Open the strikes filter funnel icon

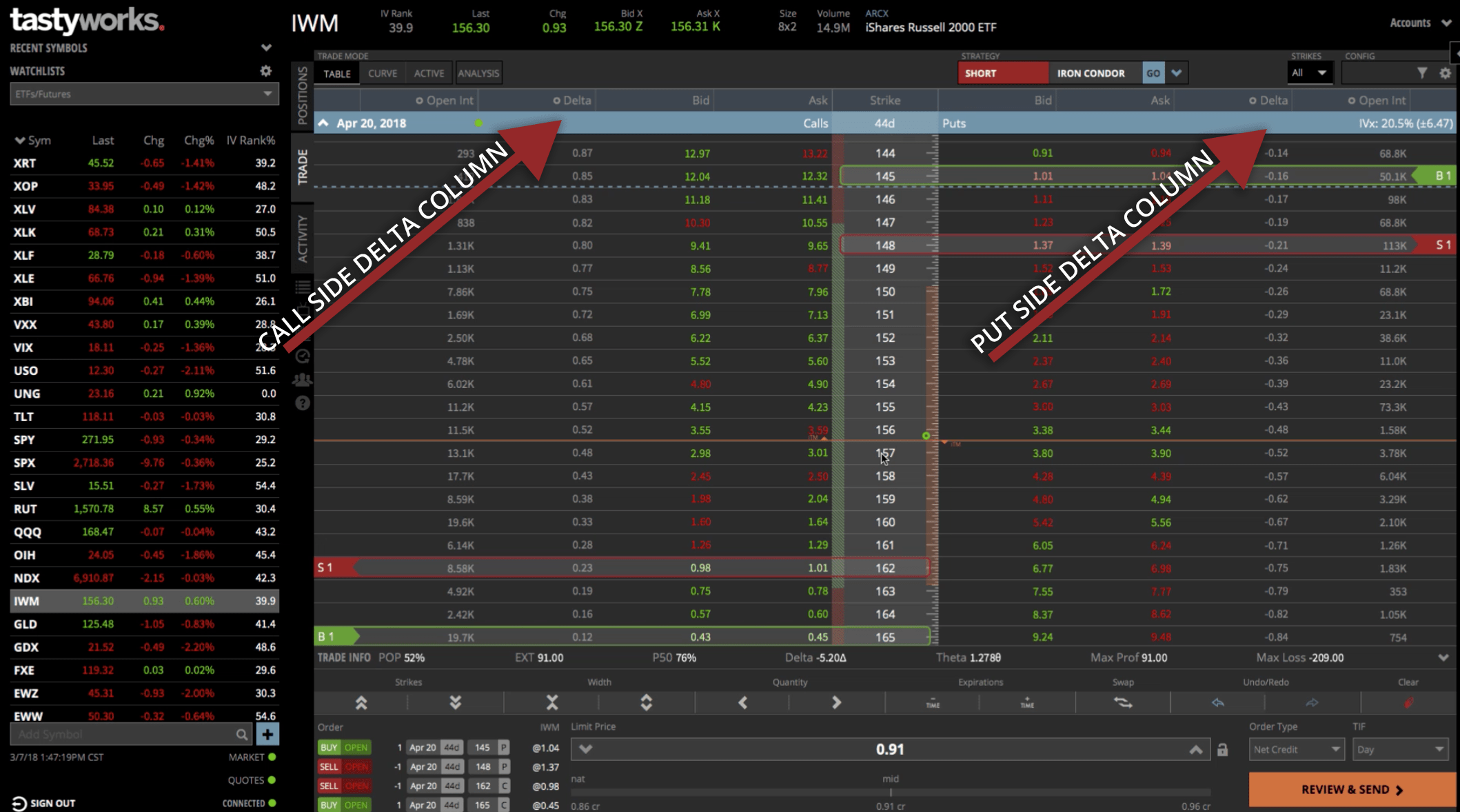pyautogui.click(x=1422, y=73)
